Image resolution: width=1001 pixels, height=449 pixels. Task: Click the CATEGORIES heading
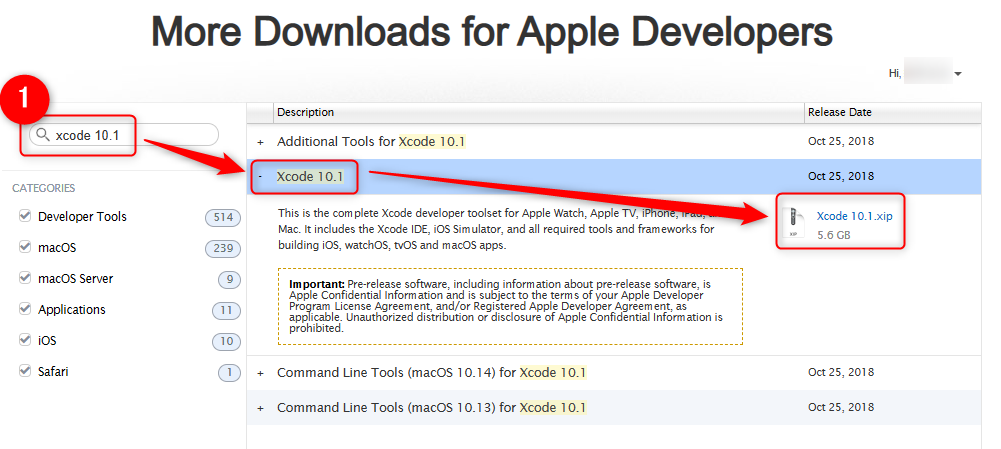(x=43, y=188)
